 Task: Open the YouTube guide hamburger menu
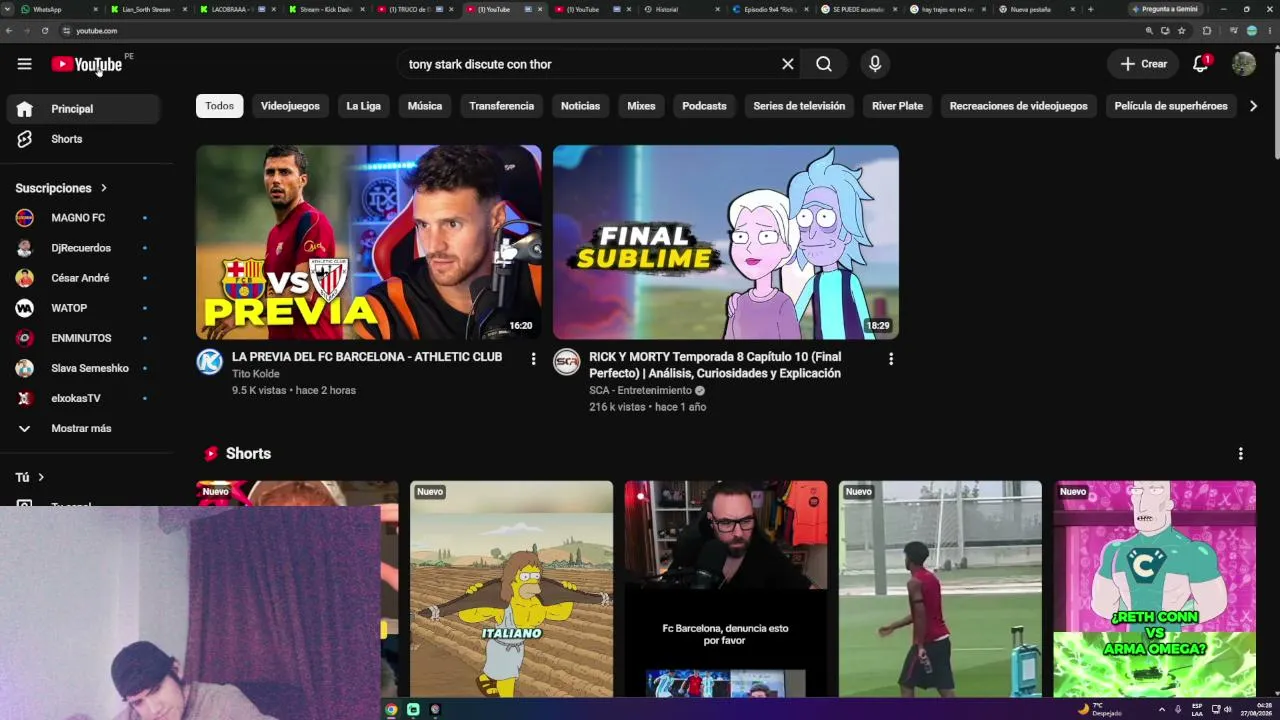point(24,64)
